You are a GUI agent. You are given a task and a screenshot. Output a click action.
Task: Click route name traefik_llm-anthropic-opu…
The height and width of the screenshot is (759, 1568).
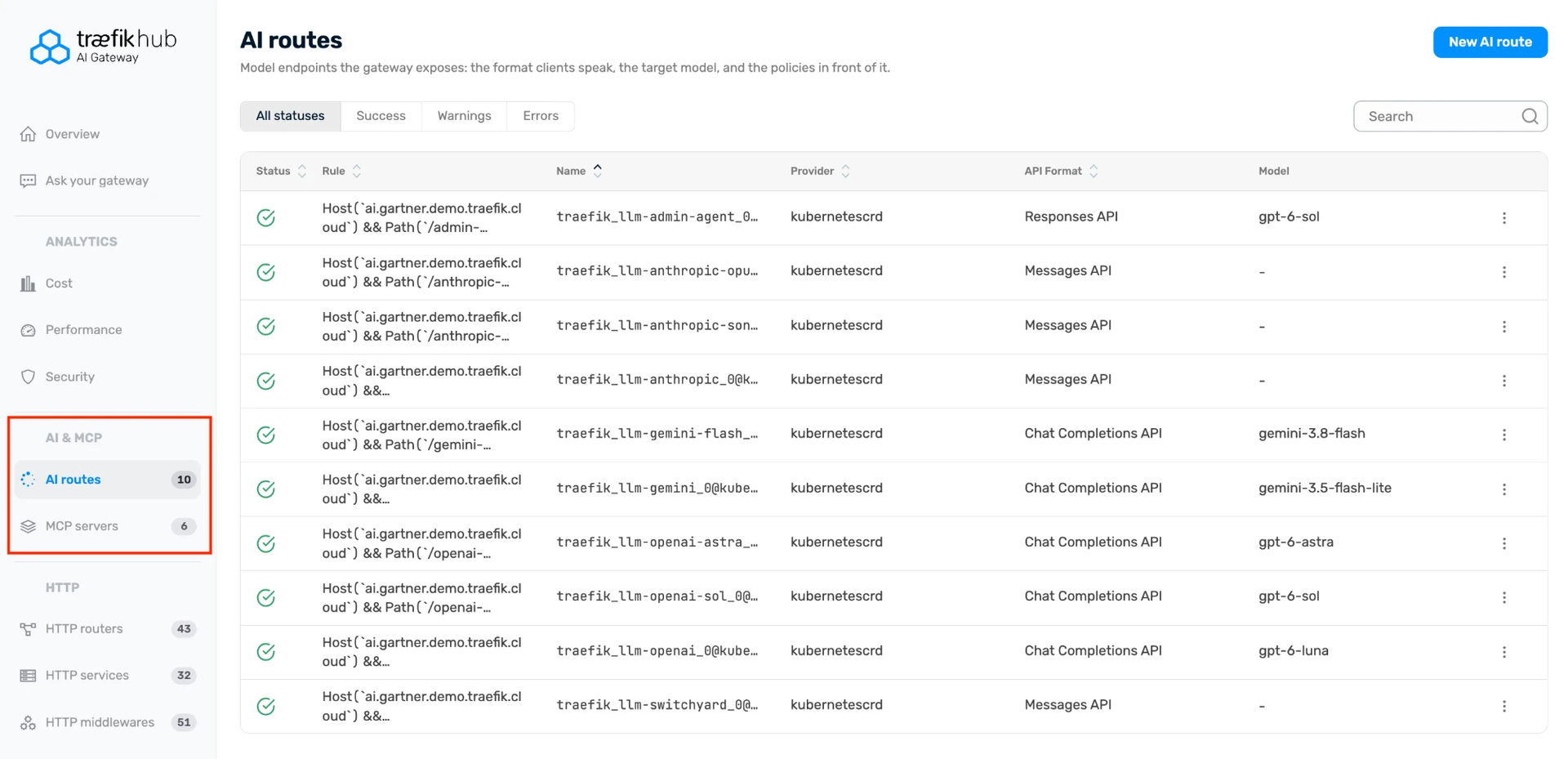click(x=657, y=270)
